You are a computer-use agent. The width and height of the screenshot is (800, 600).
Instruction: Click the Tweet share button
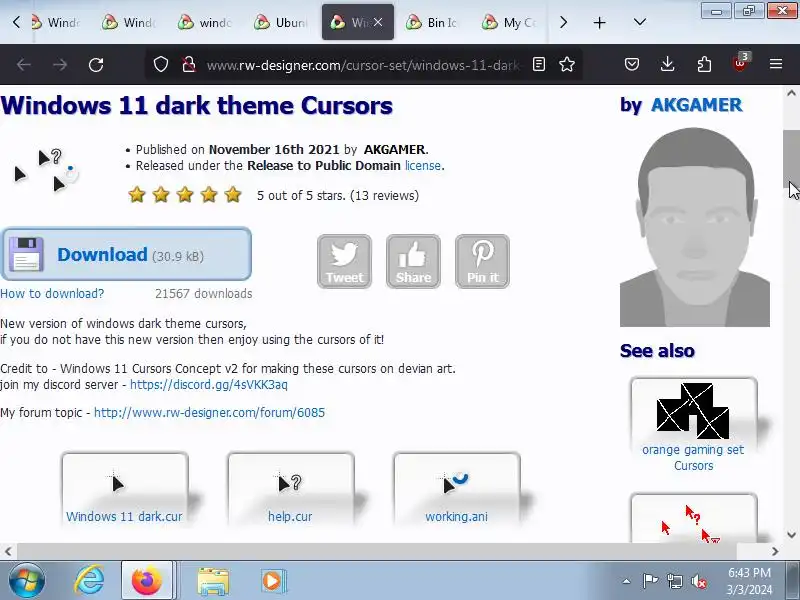pos(344,262)
